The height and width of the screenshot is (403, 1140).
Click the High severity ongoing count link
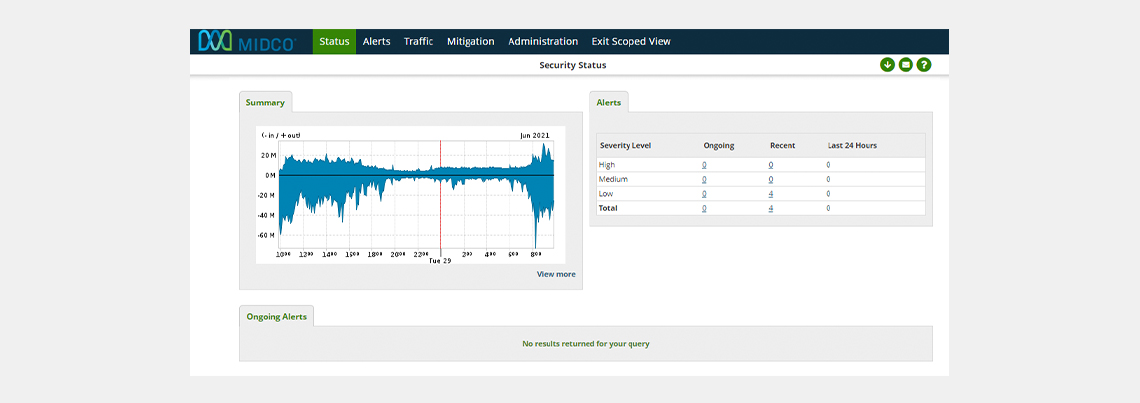[704, 164]
